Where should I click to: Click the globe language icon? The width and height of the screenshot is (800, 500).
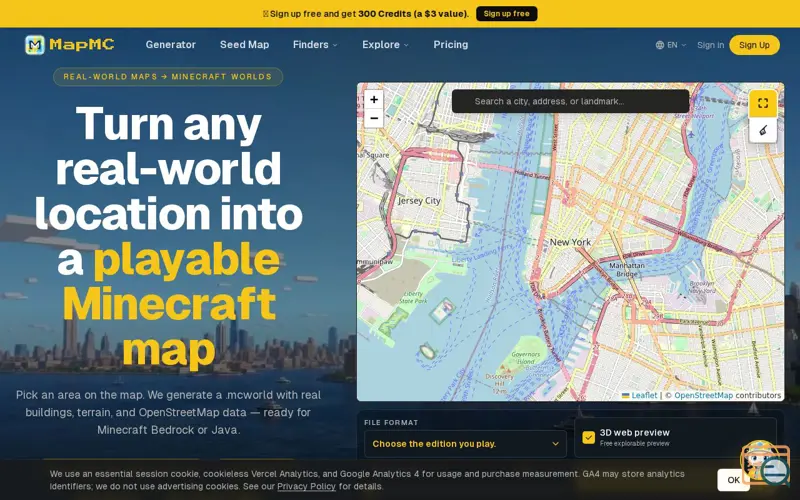(660, 45)
